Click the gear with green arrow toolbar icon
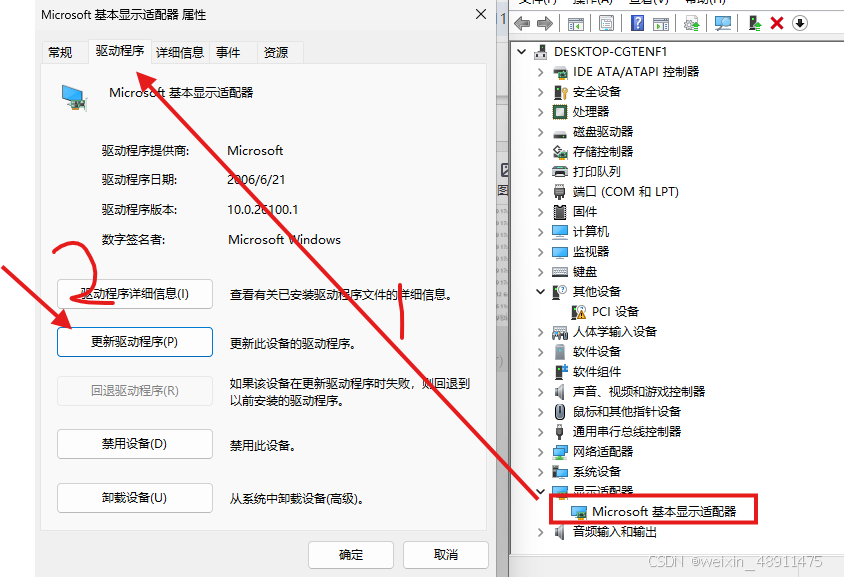This screenshot has width=844, height=577. click(x=691, y=24)
